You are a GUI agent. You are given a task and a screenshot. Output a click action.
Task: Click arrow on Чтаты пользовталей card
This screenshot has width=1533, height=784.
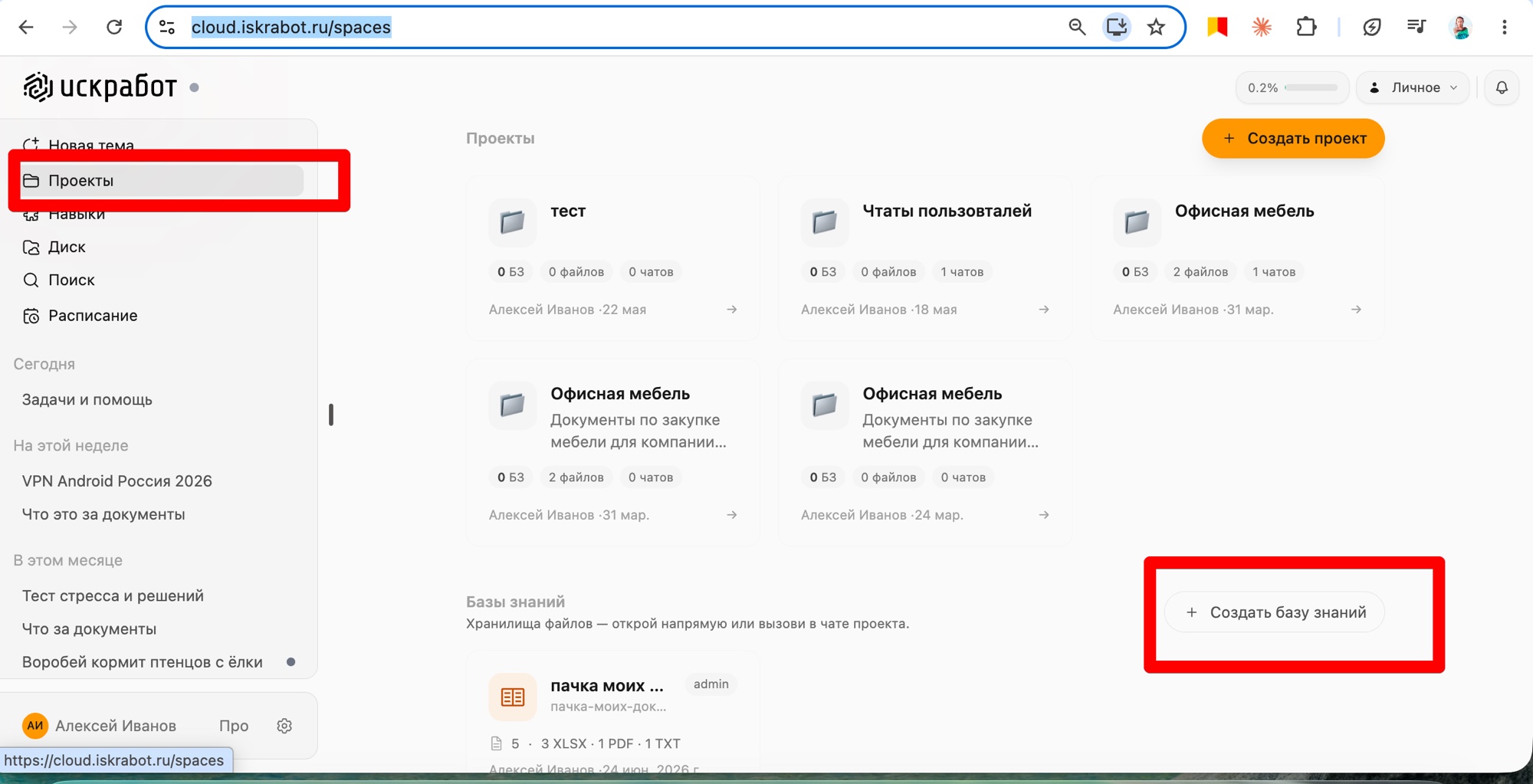tap(1043, 310)
